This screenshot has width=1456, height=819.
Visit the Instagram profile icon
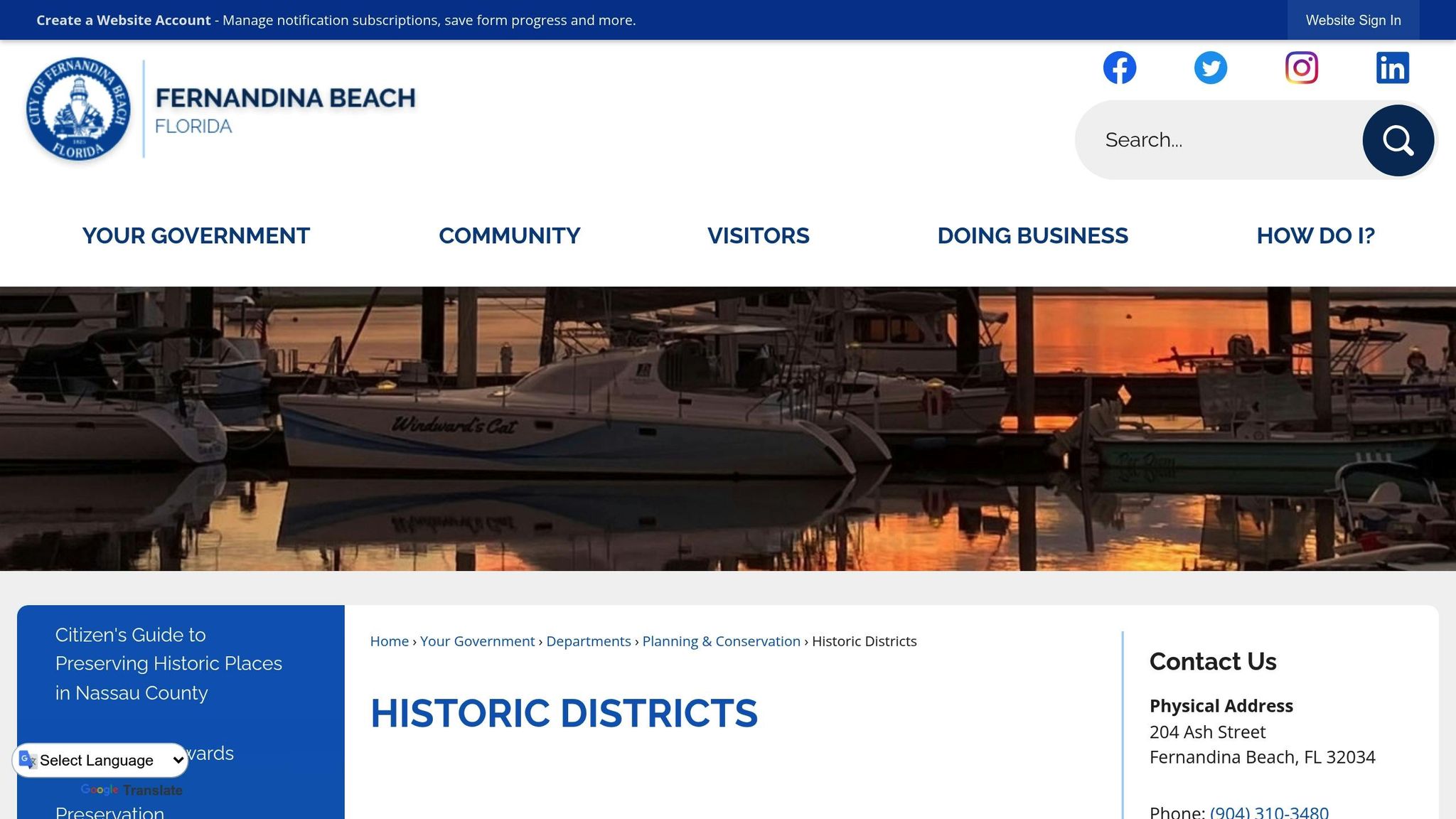[x=1301, y=68]
